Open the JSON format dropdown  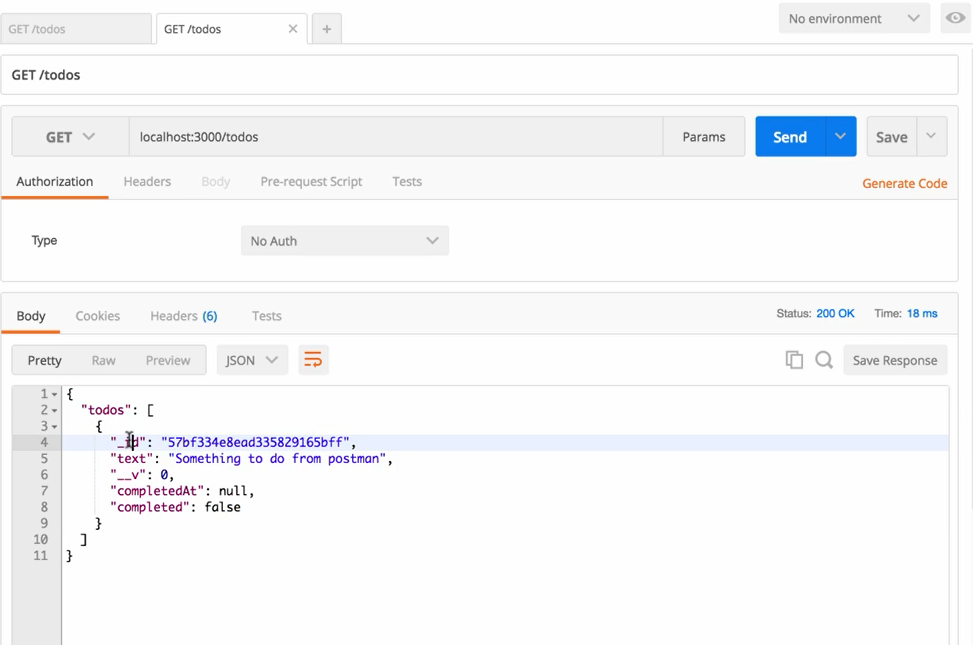click(x=252, y=360)
